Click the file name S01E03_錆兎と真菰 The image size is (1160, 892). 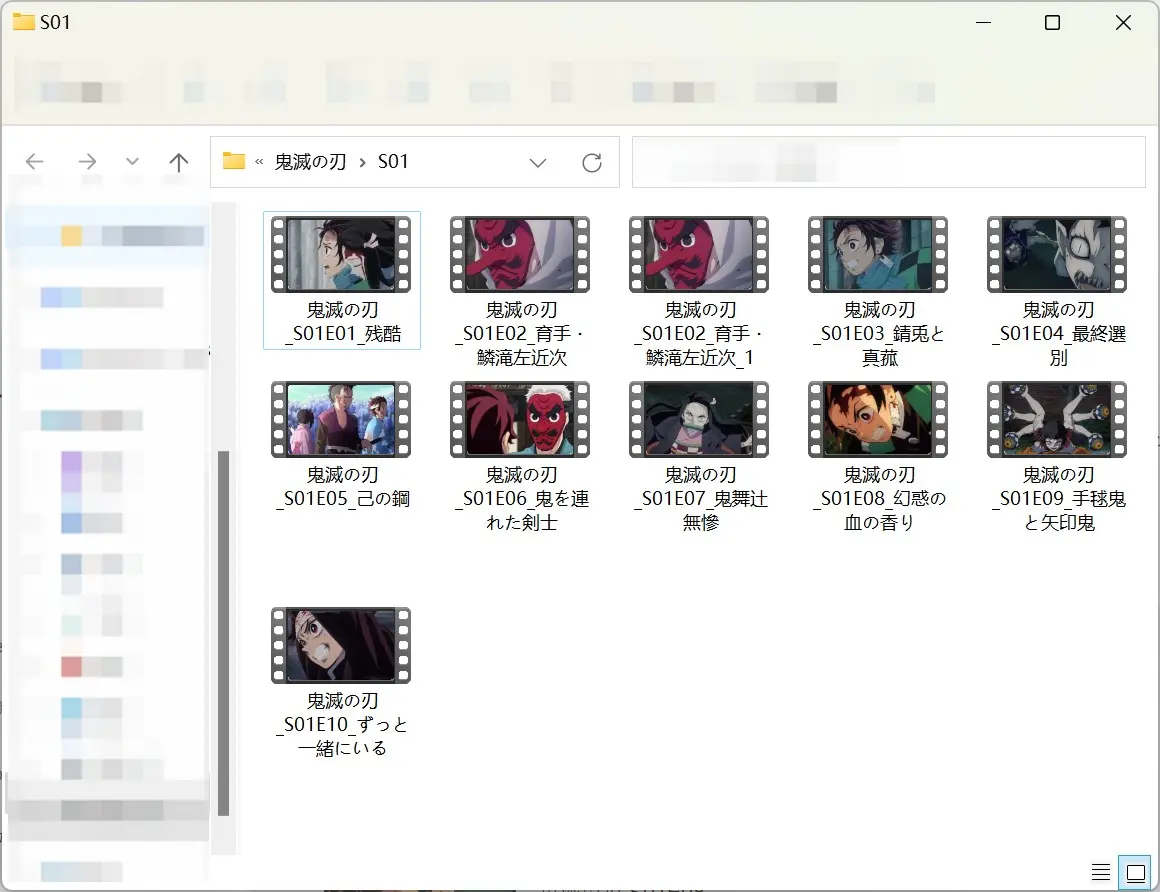pyautogui.click(x=879, y=334)
